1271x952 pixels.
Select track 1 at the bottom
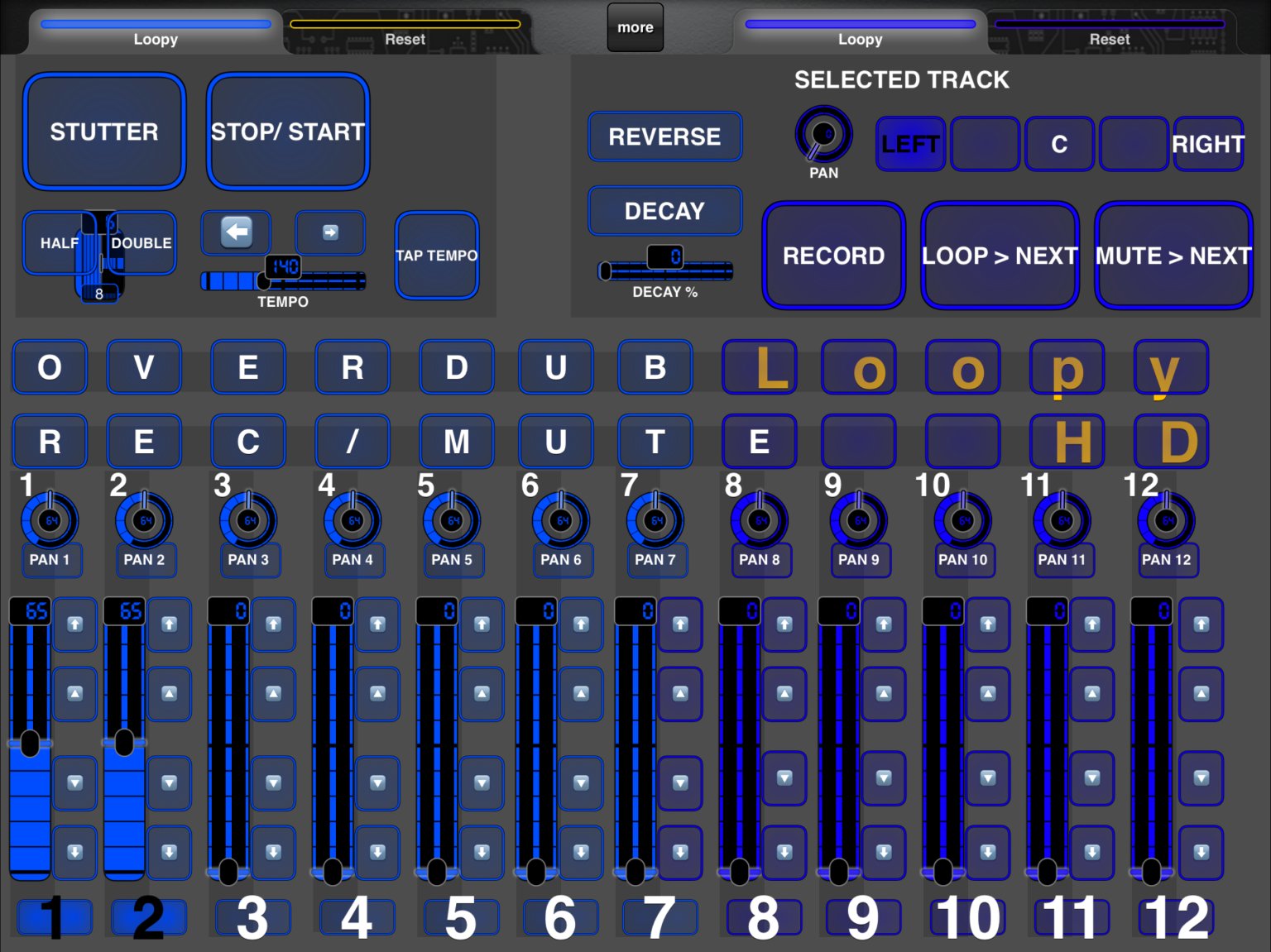click(55, 918)
